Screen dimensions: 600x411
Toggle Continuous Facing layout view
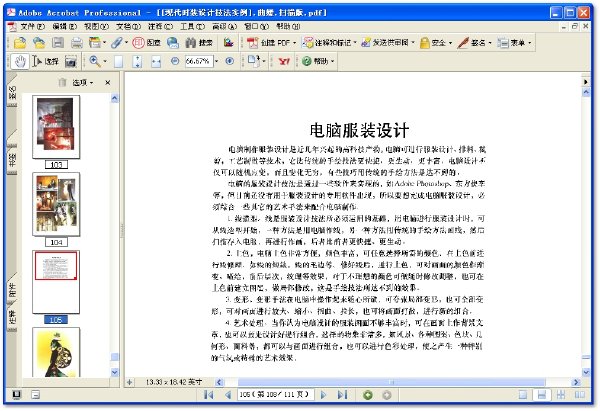point(561,395)
